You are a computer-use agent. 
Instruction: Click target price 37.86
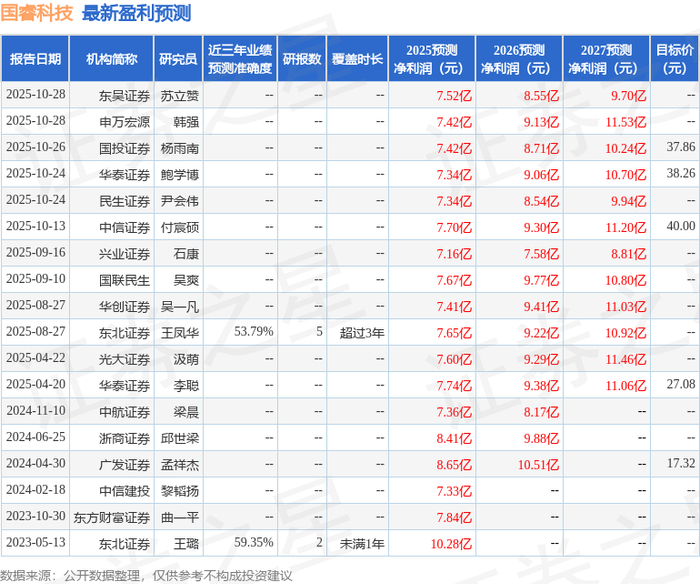[681, 147]
